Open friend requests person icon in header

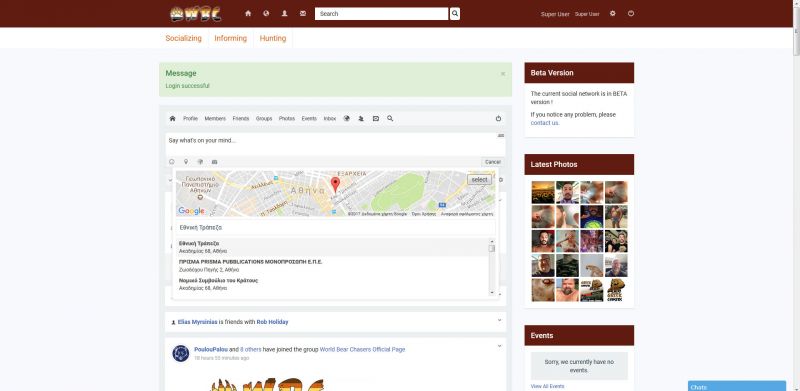[x=285, y=14]
